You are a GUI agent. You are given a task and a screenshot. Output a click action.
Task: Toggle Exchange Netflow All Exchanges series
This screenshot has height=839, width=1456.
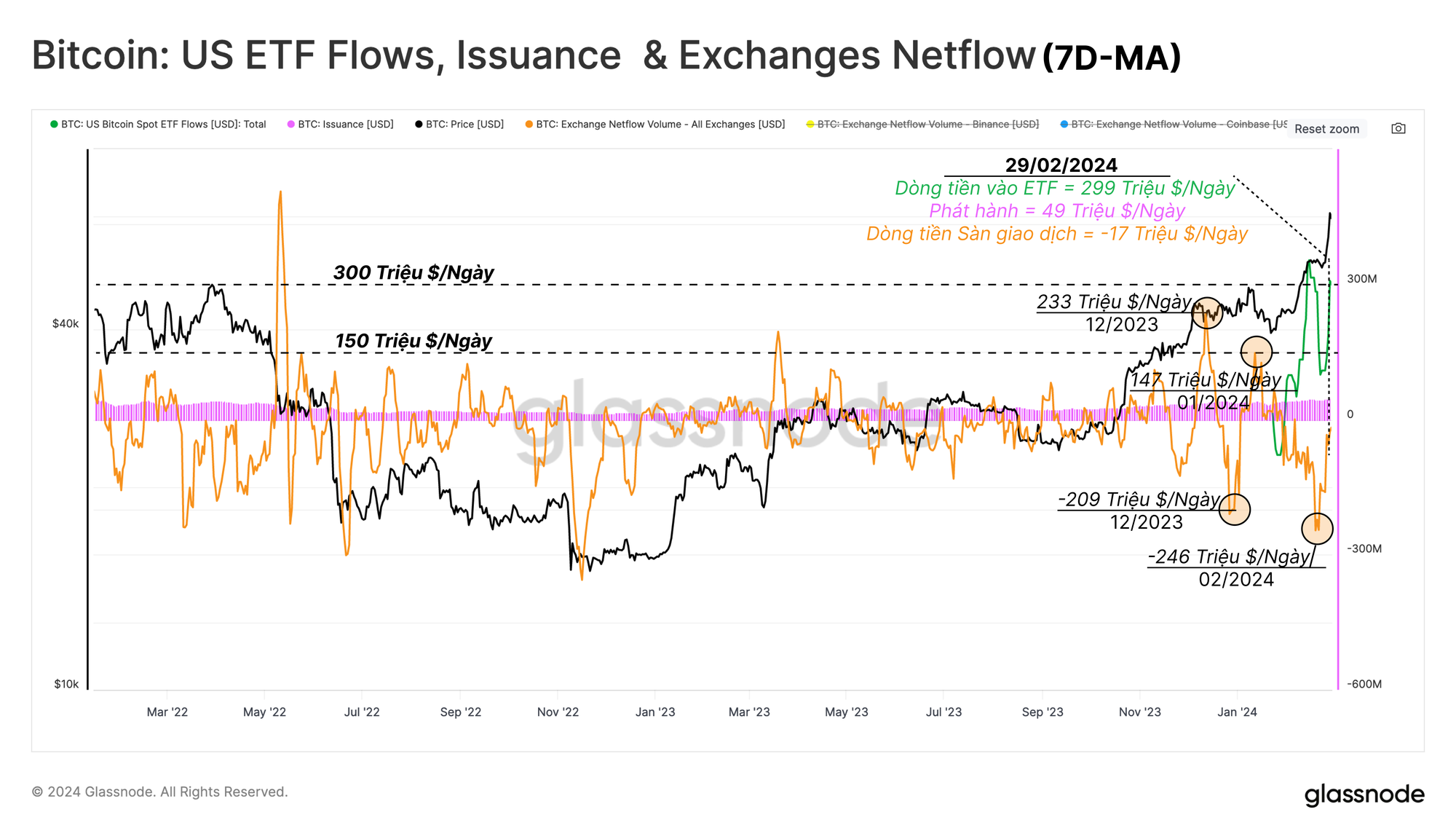(x=660, y=125)
